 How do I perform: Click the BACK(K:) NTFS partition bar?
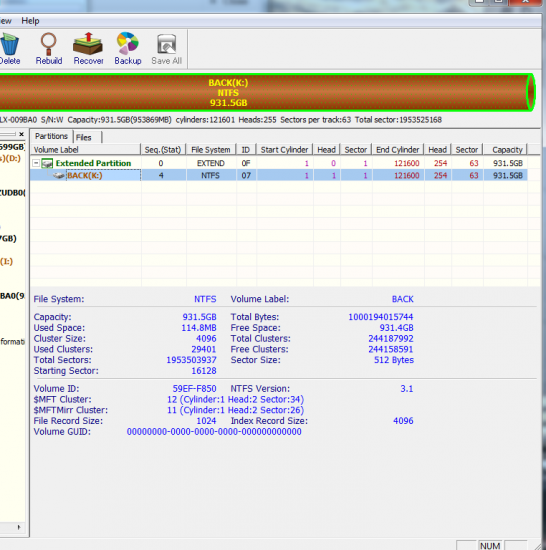267,93
